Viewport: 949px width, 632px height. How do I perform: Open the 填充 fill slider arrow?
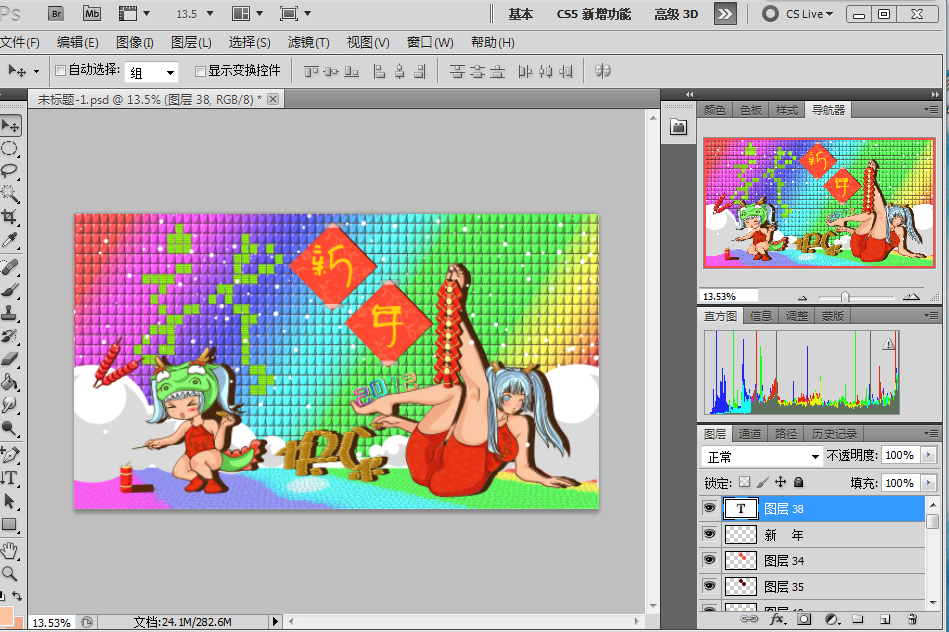pyautogui.click(x=928, y=483)
